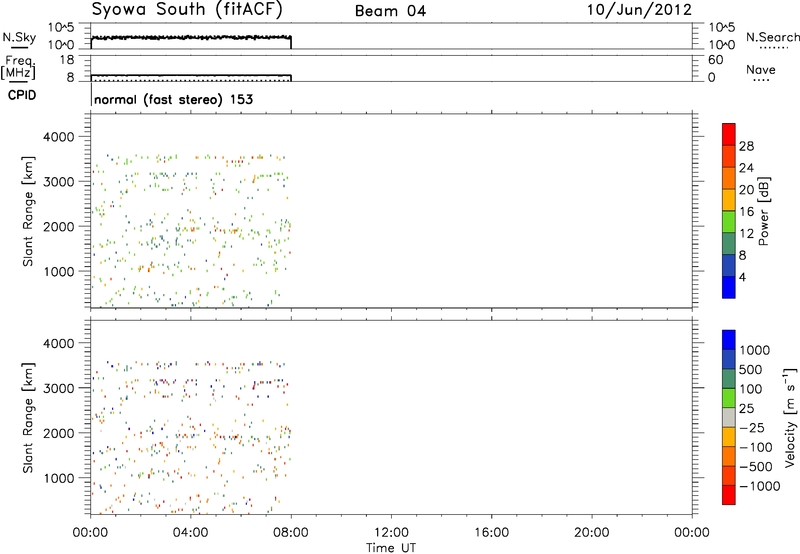The width and height of the screenshot is (800, 554).
Task: Click the 'N.Search' legend label
Action: [x=772, y=37]
